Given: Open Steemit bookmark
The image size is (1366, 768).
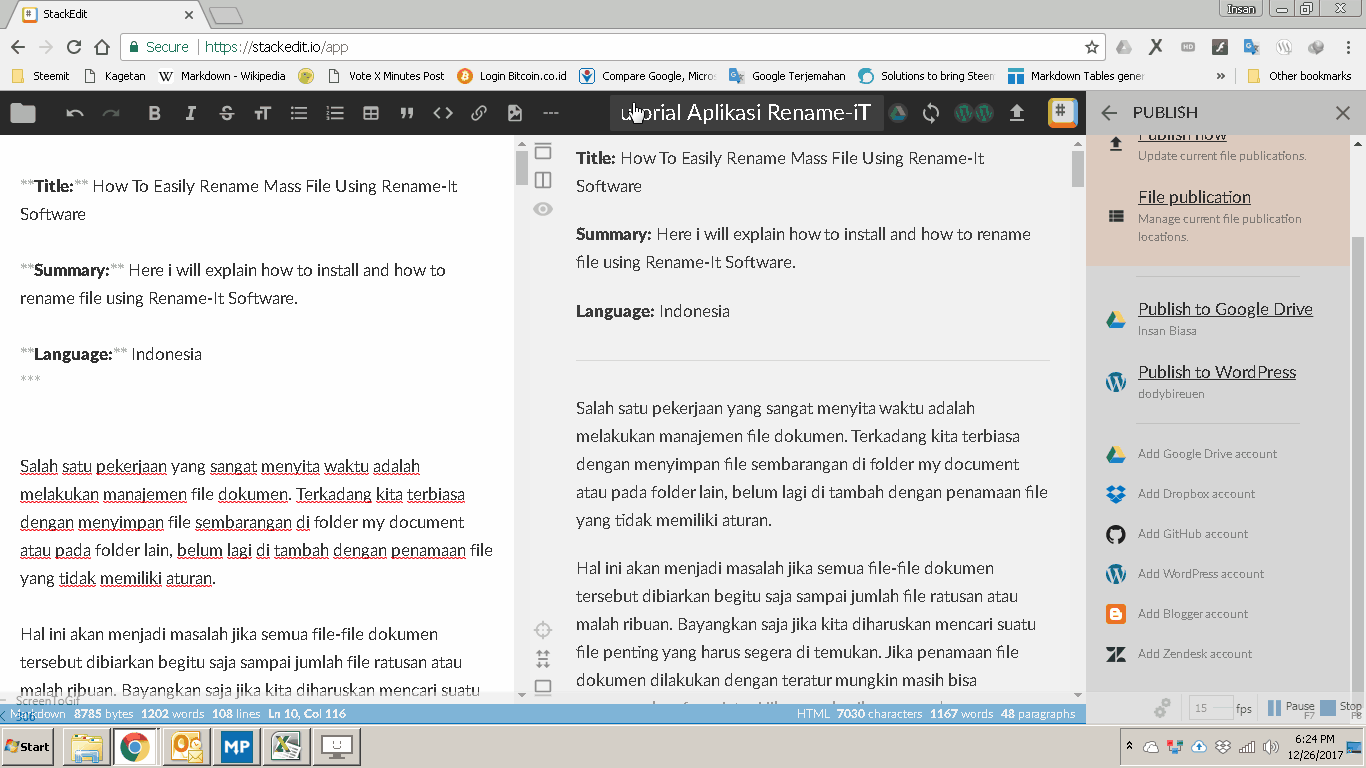Looking at the screenshot, I should click(x=40, y=76).
